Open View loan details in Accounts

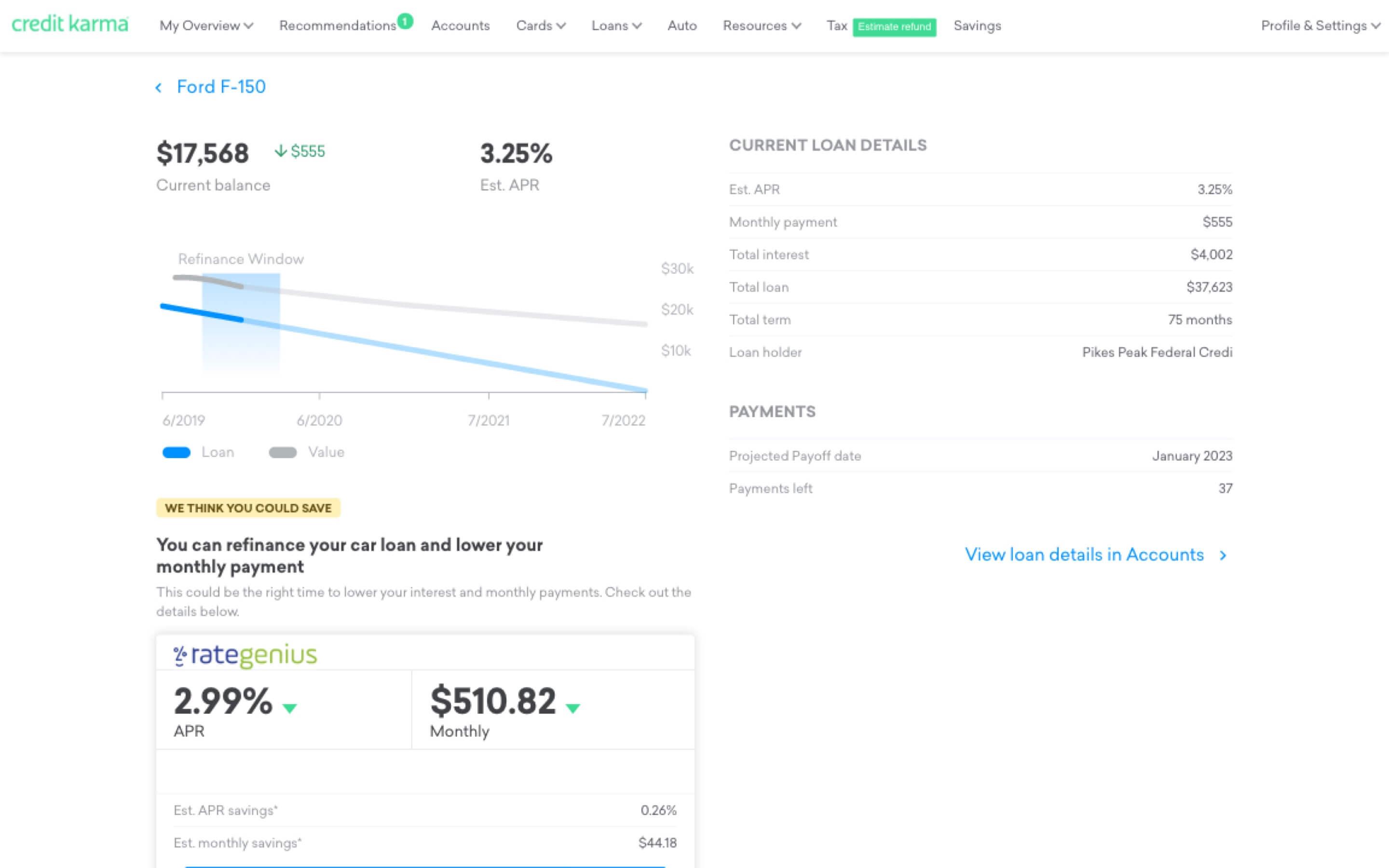coord(1084,555)
